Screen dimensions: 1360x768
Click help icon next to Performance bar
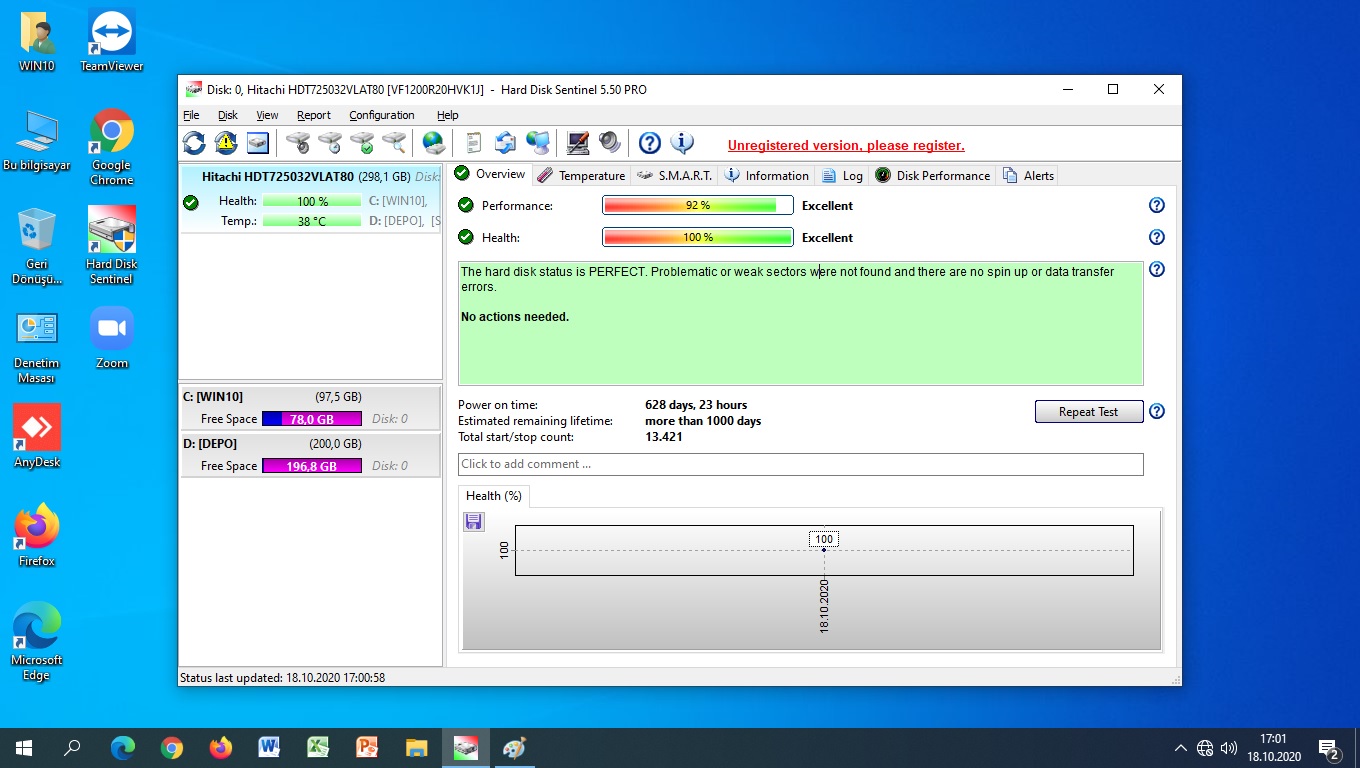coord(1156,205)
